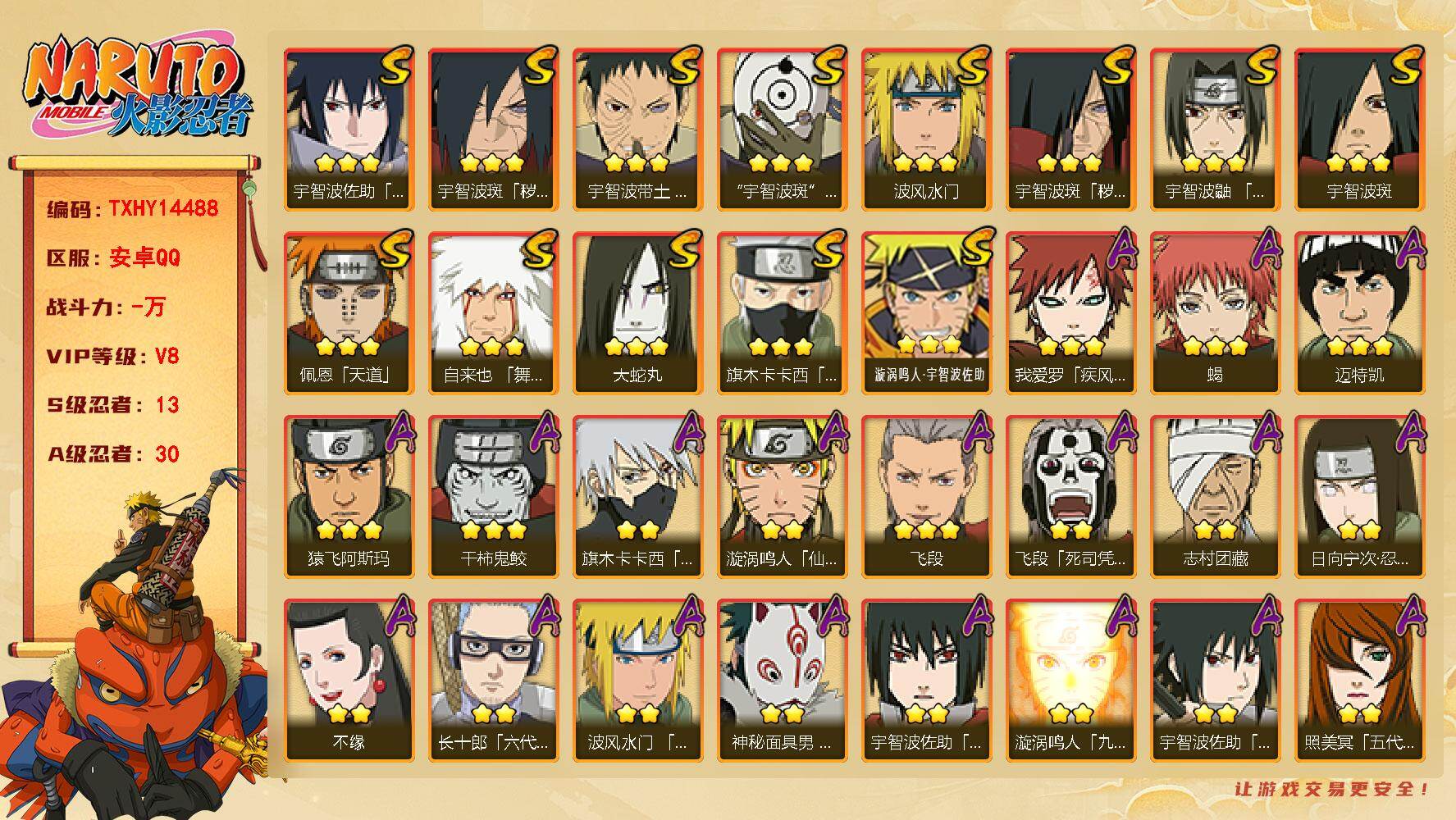Click the 自来也 white-haired portrait
1456x820 pixels.
493,312
